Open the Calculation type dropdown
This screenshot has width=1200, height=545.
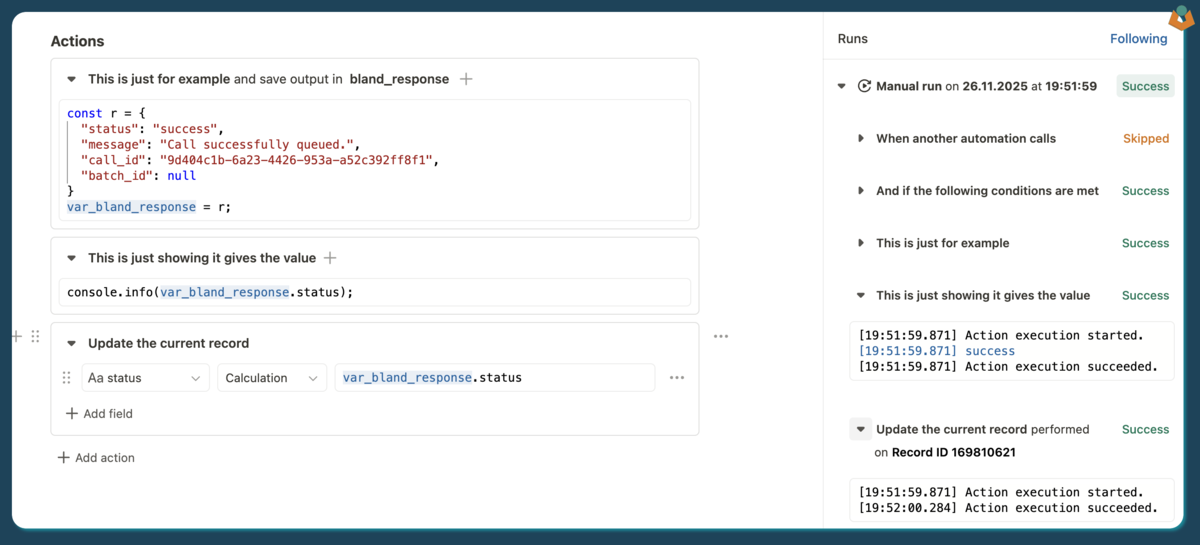(271, 378)
